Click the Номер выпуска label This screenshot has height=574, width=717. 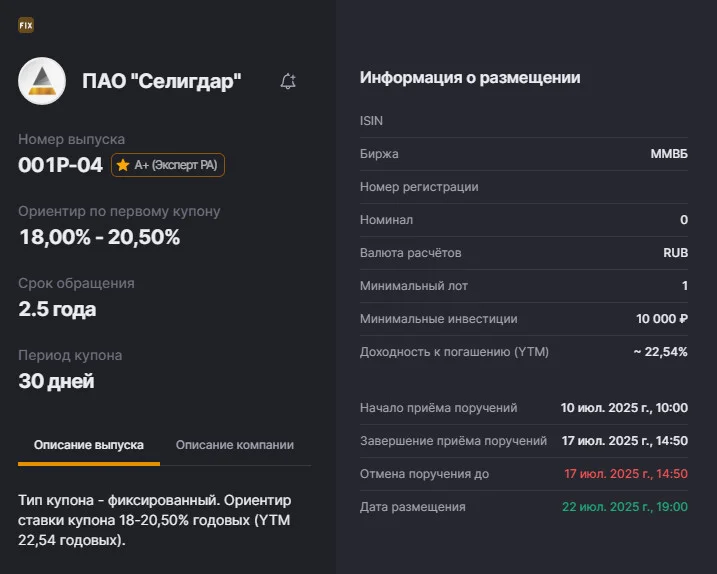(x=71, y=139)
